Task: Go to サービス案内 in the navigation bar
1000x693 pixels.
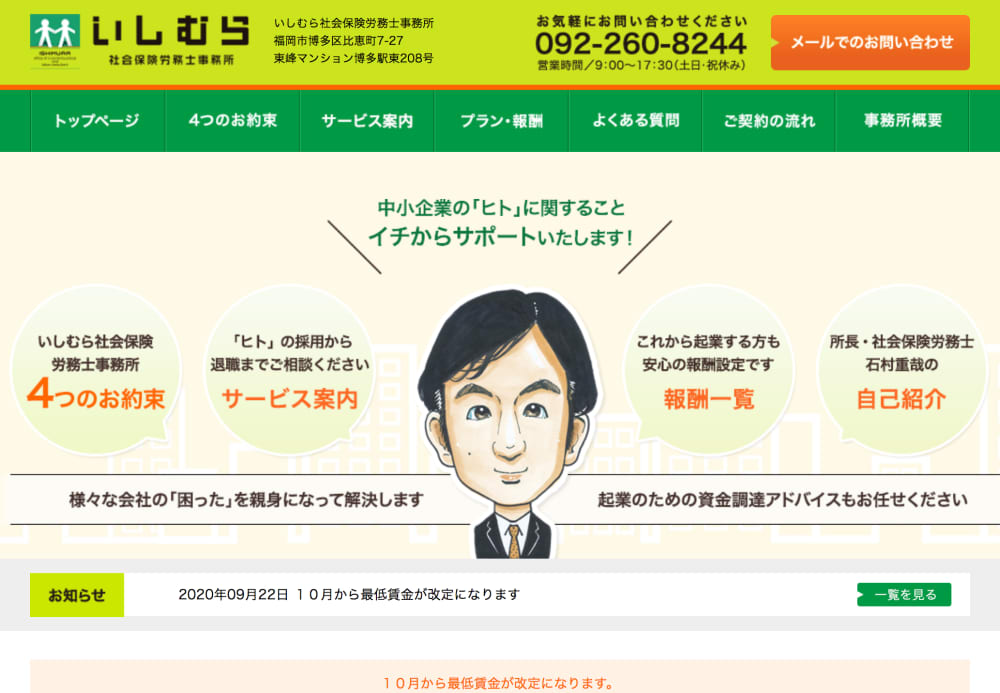Action: (367, 120)
